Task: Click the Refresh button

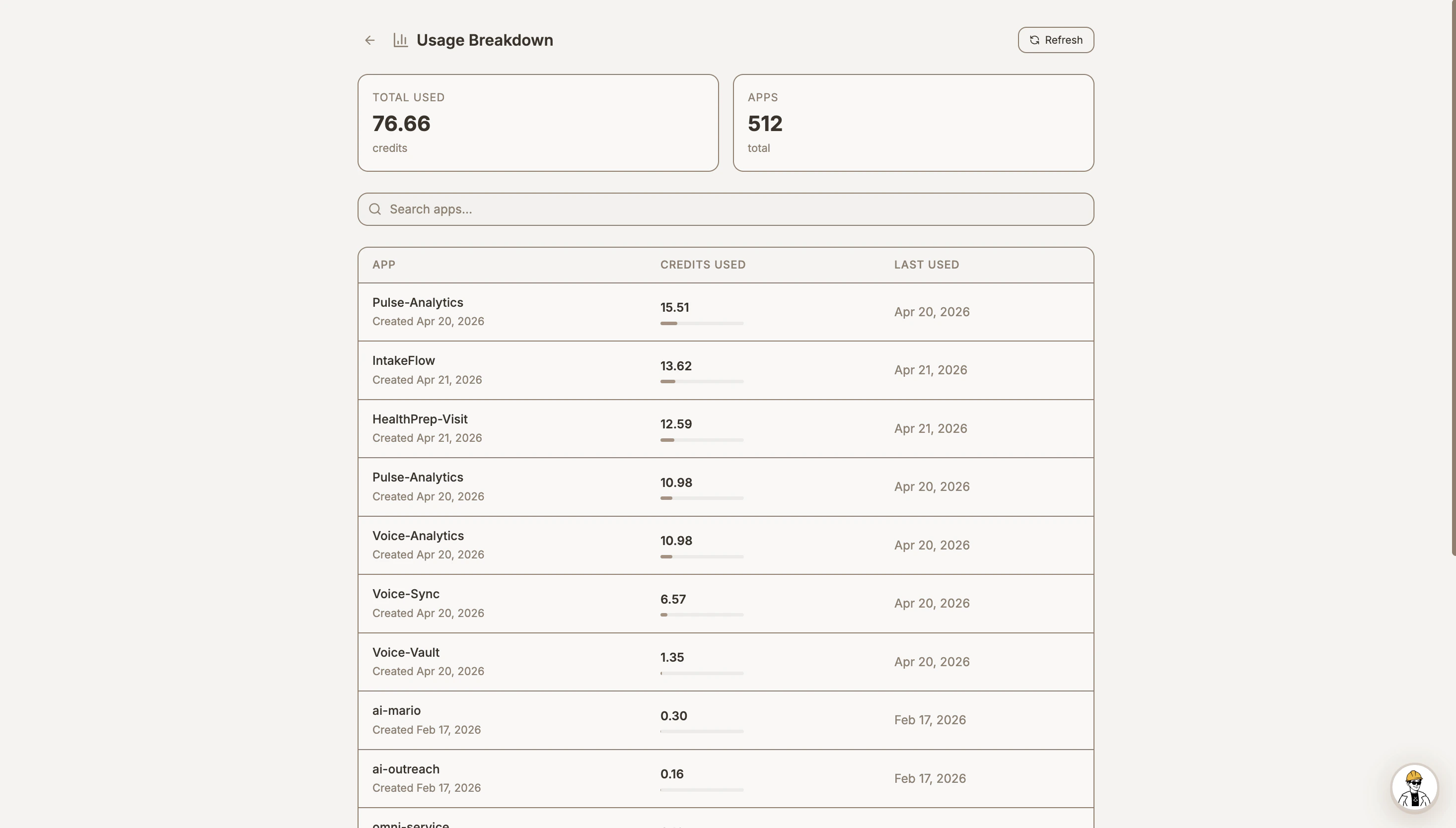Action: click(1055, 40)
